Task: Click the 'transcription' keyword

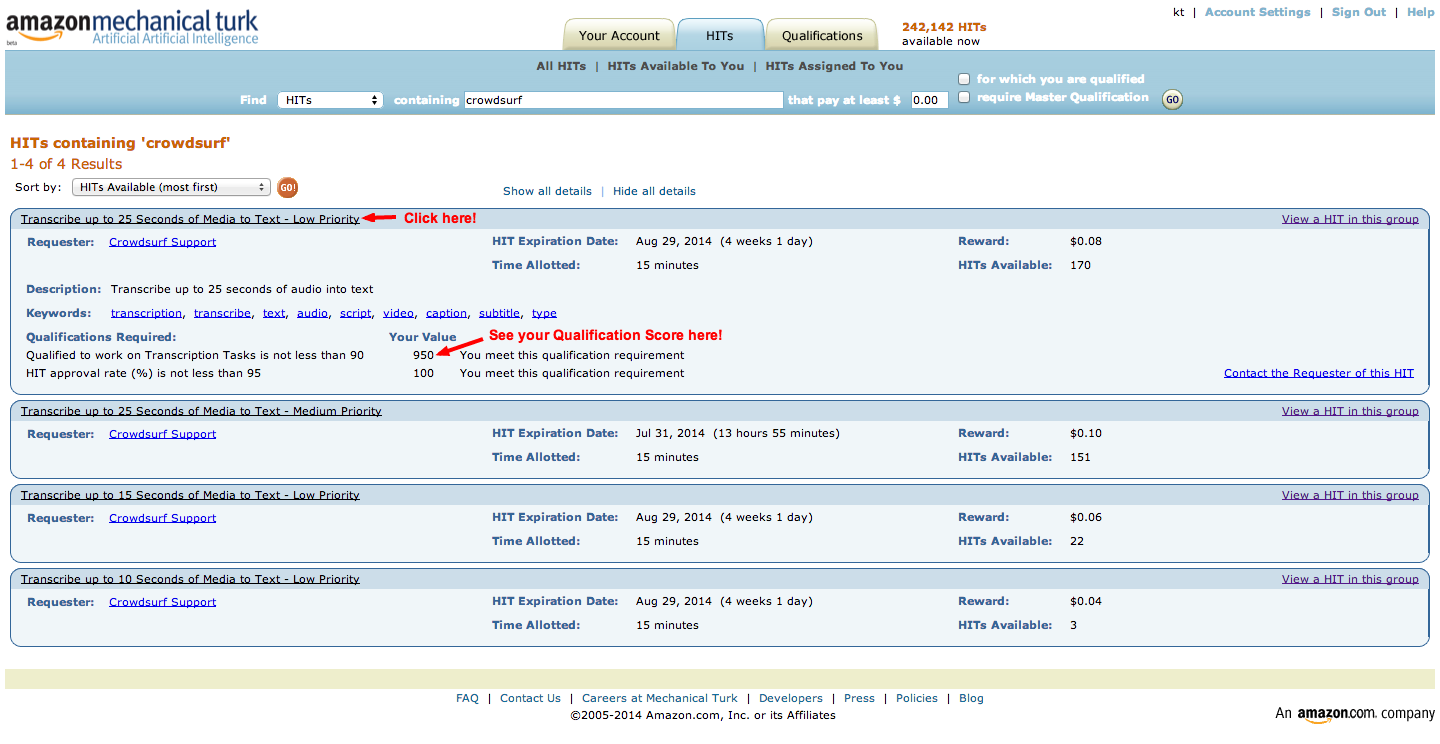Action: pyautogui.click(x=146, y=313)
